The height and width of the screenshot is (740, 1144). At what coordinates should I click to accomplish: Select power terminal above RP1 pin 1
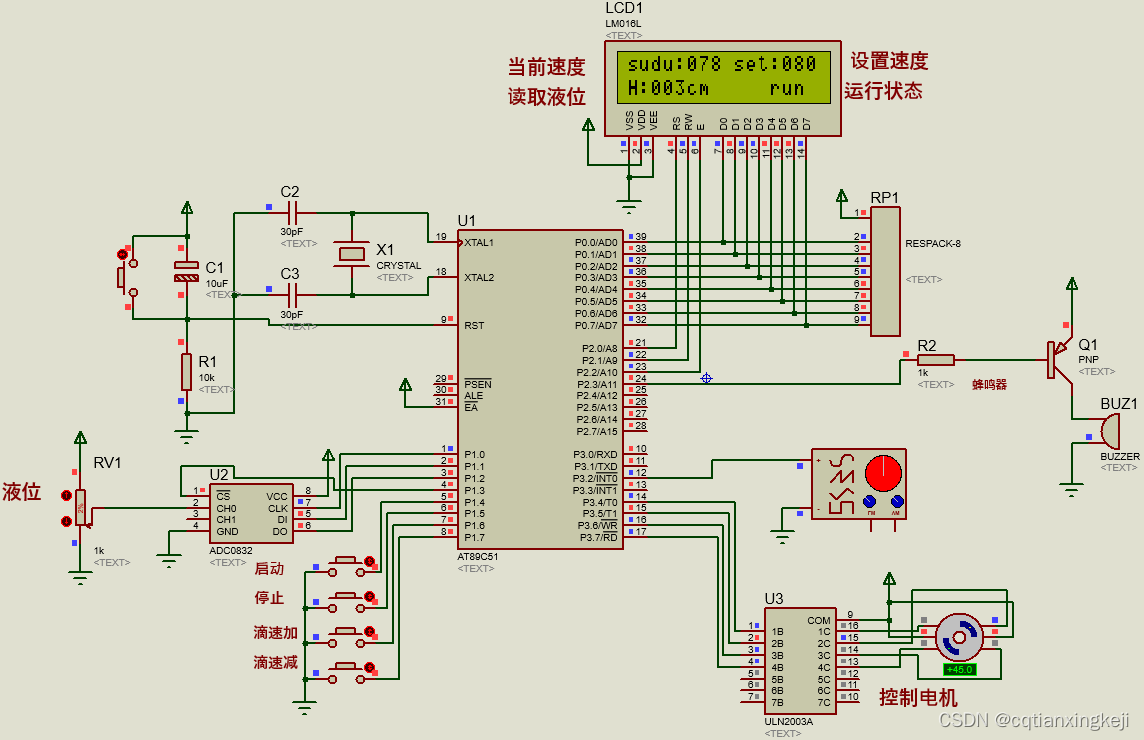point(842,196)
